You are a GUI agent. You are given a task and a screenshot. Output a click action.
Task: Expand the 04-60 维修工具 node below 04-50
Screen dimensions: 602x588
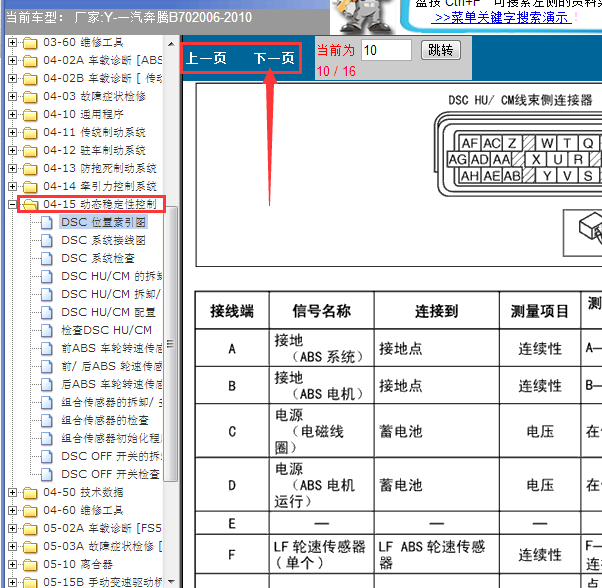[x=12, y=510]
